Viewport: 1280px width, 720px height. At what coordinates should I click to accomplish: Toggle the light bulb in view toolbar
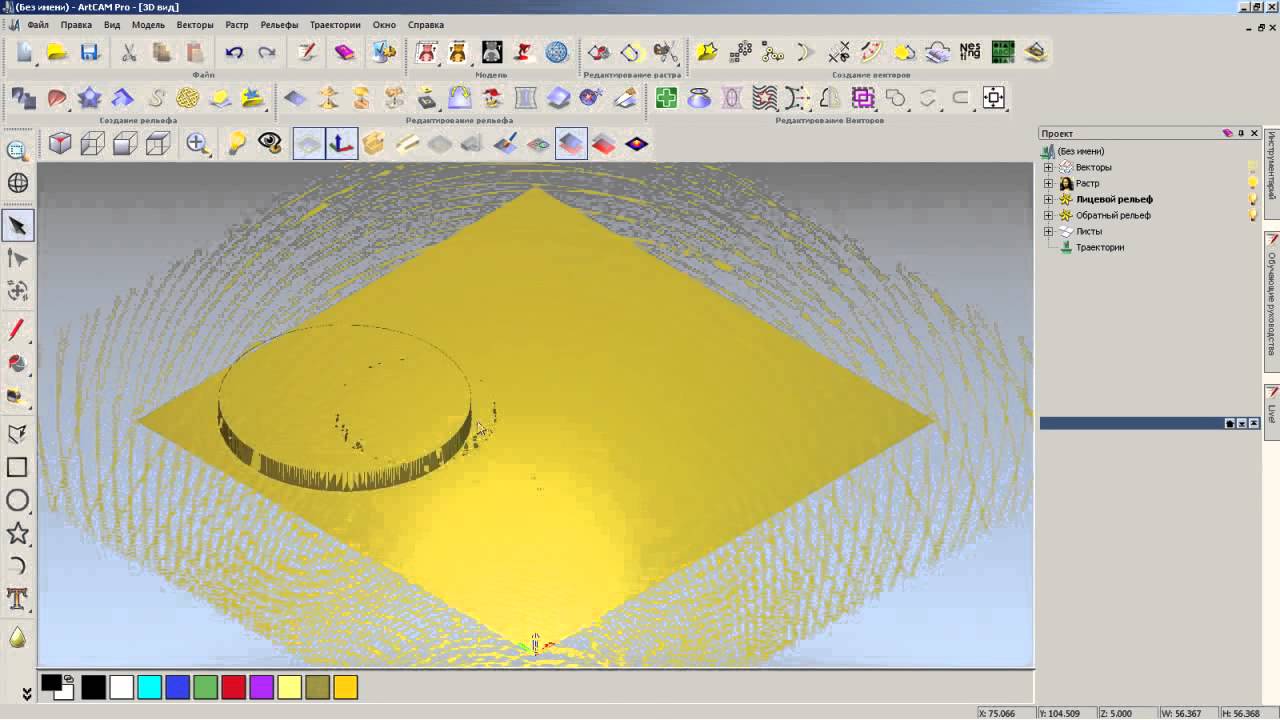[236, 144]
